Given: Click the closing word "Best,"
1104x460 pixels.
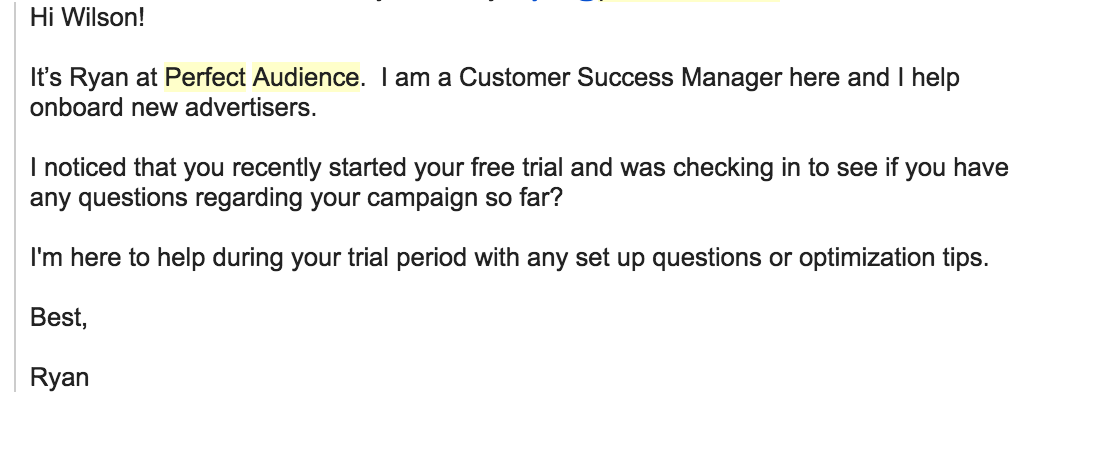Looking at the screenshot, I should pos(58,318).
